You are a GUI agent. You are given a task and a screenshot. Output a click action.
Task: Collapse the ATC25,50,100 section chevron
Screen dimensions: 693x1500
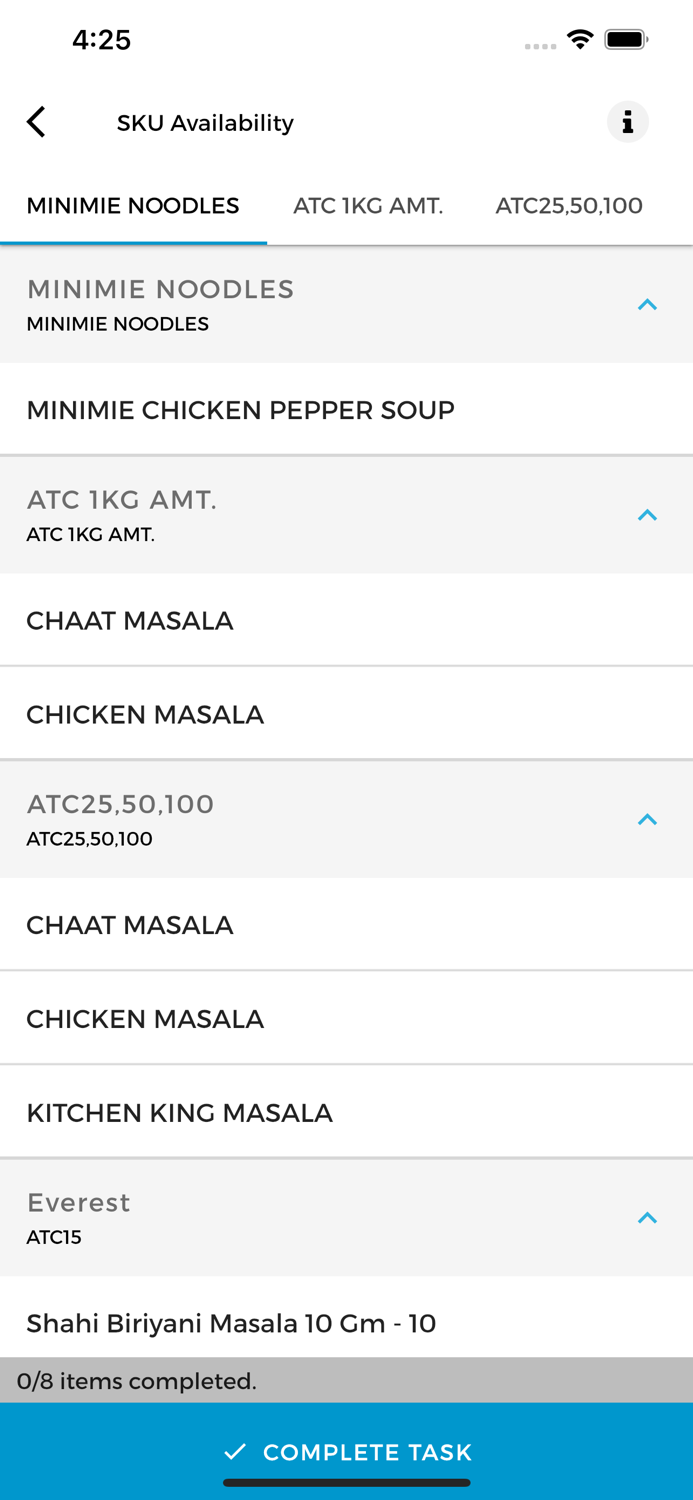pos(648,819)
